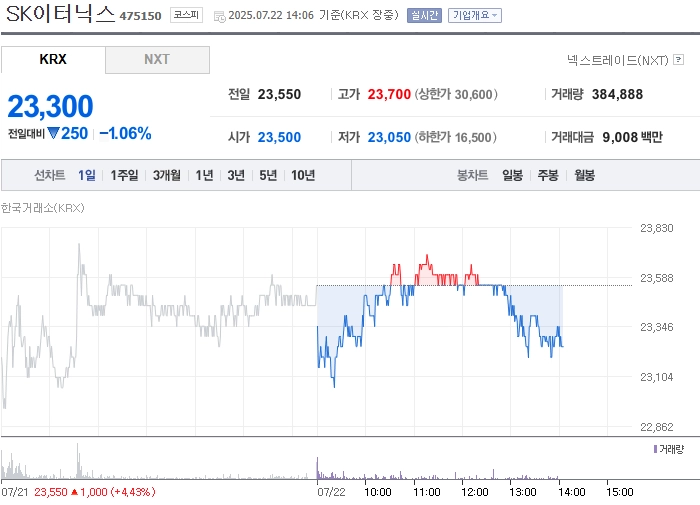Image resolution: width=700 pixels, height=505 pixels.
Task: Select the 1일 line chart period
Action: click(87, 175)
